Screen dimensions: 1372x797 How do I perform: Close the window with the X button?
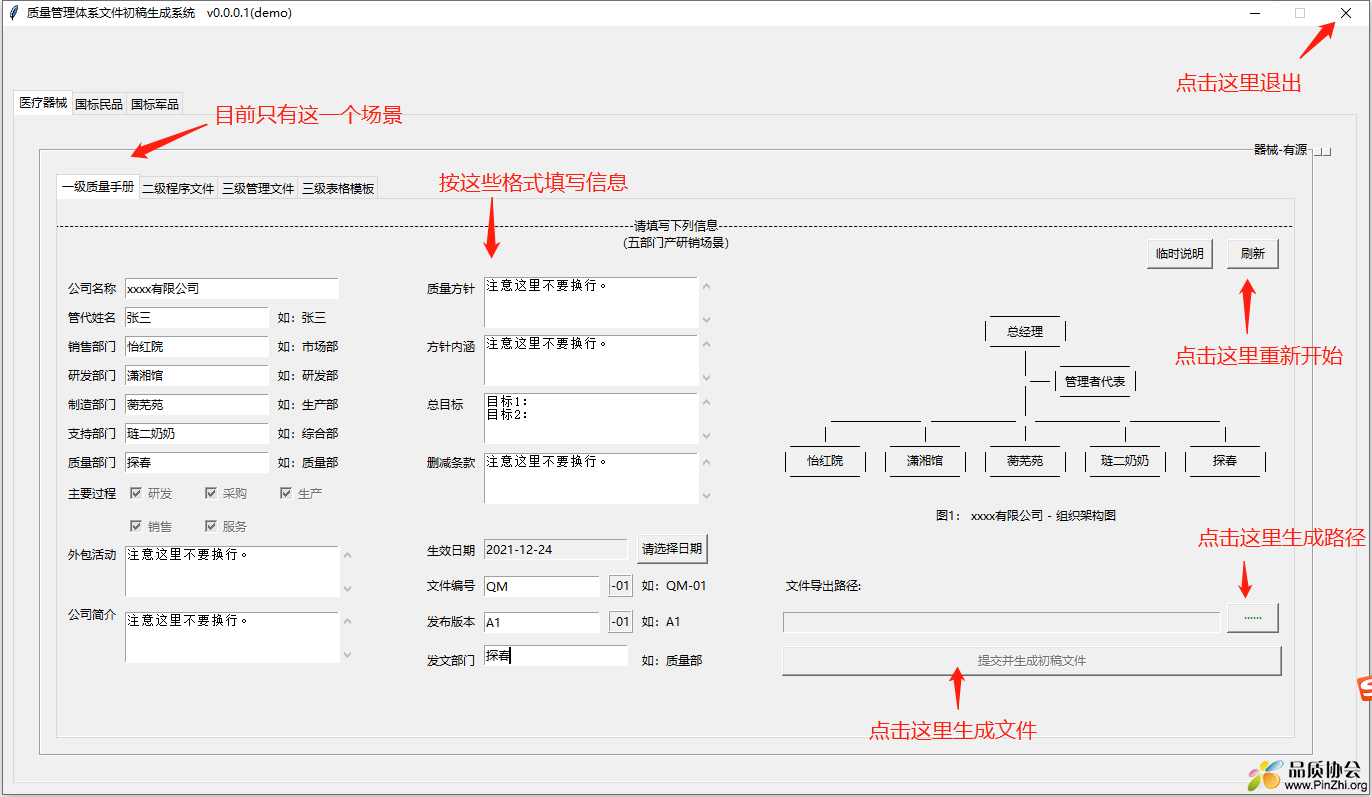[x=1346, y=13]
